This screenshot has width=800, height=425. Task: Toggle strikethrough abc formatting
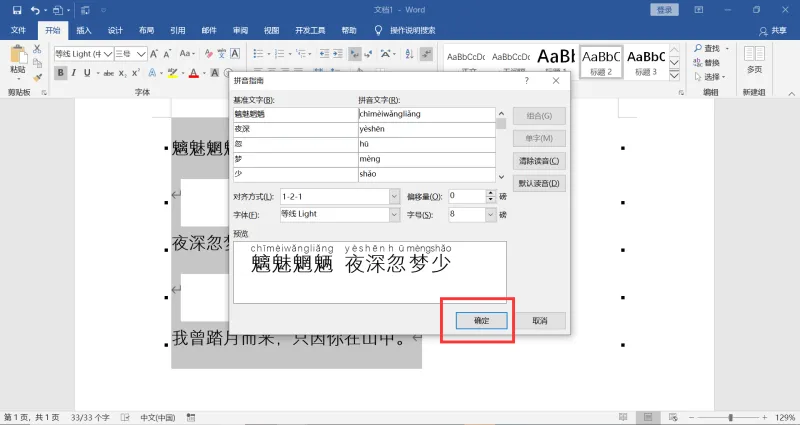pyautogui.click(x=109, y=73)
